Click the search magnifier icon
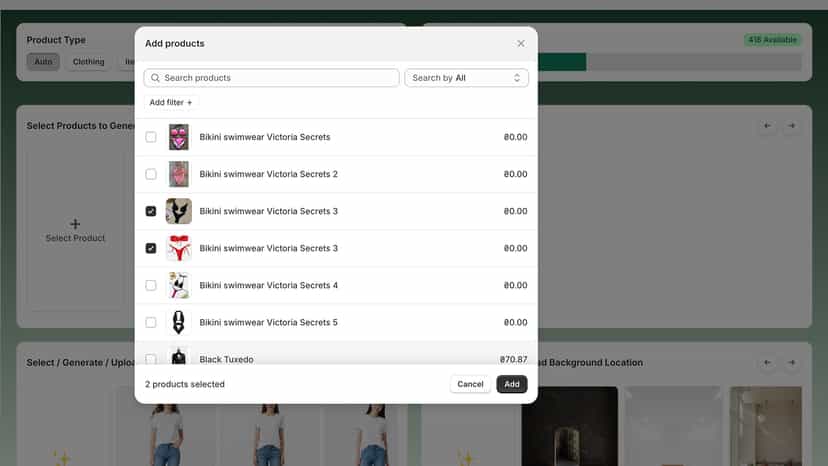828x466 pixels. 155,78
